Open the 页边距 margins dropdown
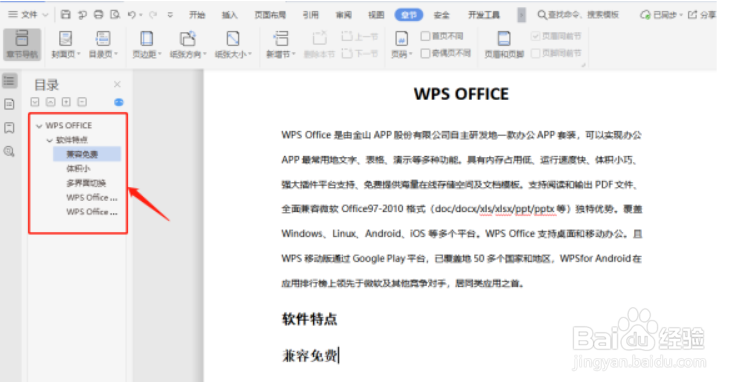This screenshot has width=747, height=388. point(147,44)
